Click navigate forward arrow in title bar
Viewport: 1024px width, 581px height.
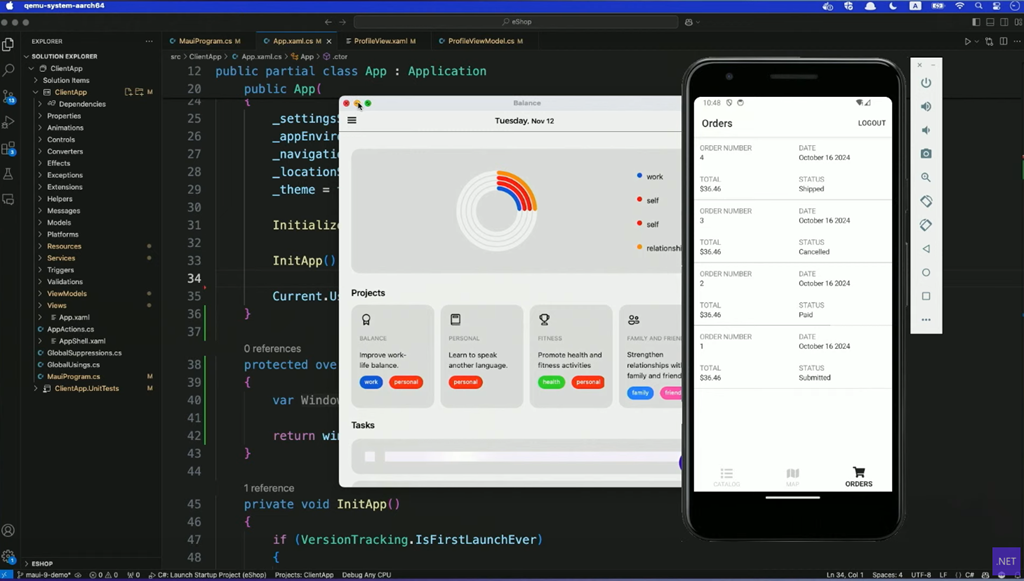coord(342,22)
